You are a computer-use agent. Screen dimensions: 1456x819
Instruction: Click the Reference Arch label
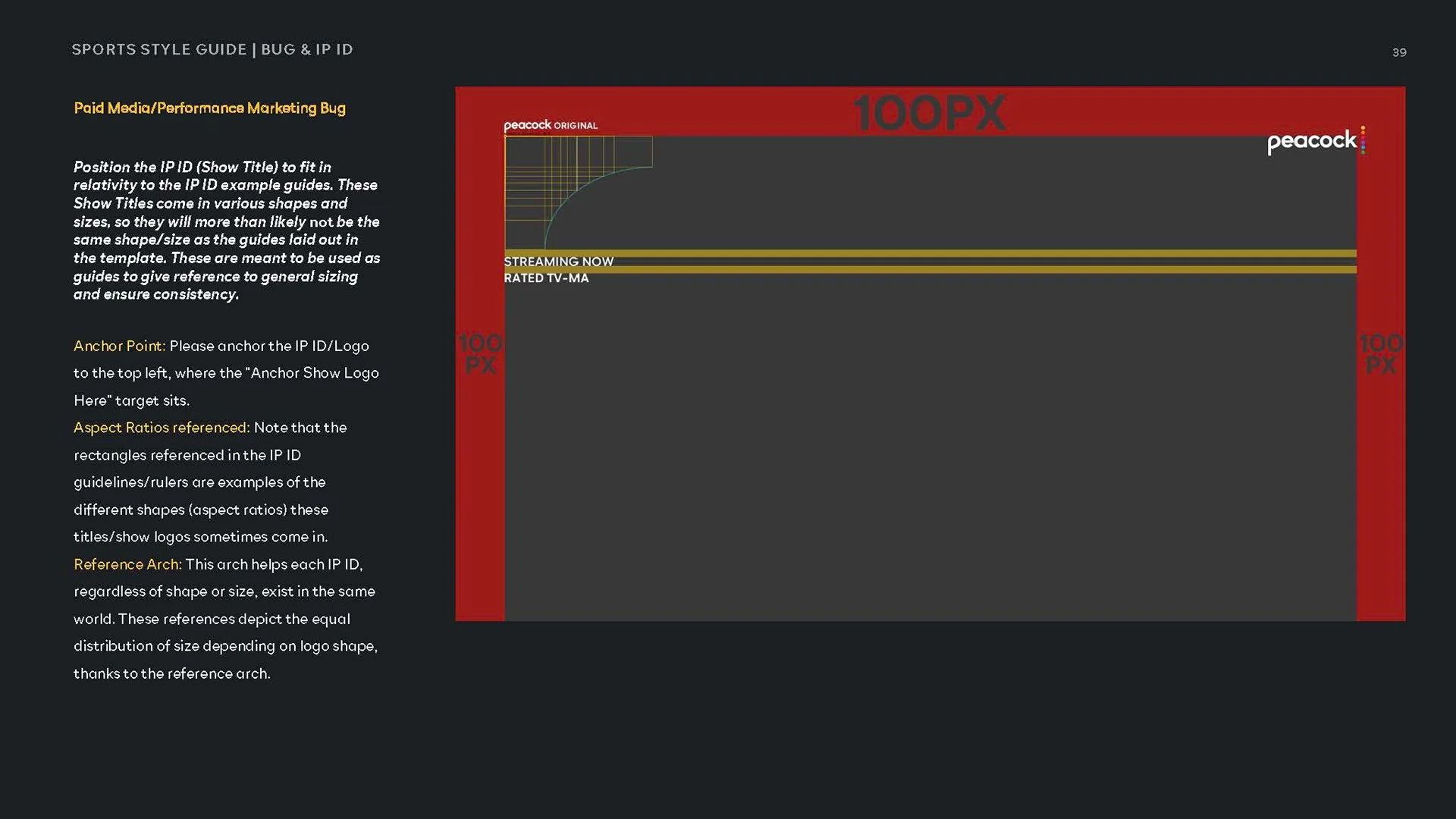(x=127, y=564)
